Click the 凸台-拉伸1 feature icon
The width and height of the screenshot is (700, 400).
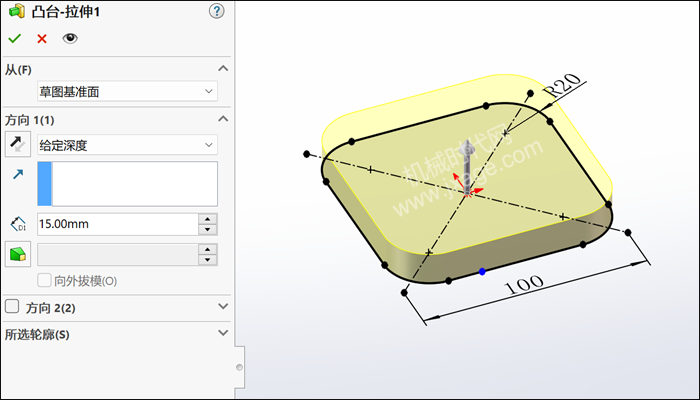16,11
